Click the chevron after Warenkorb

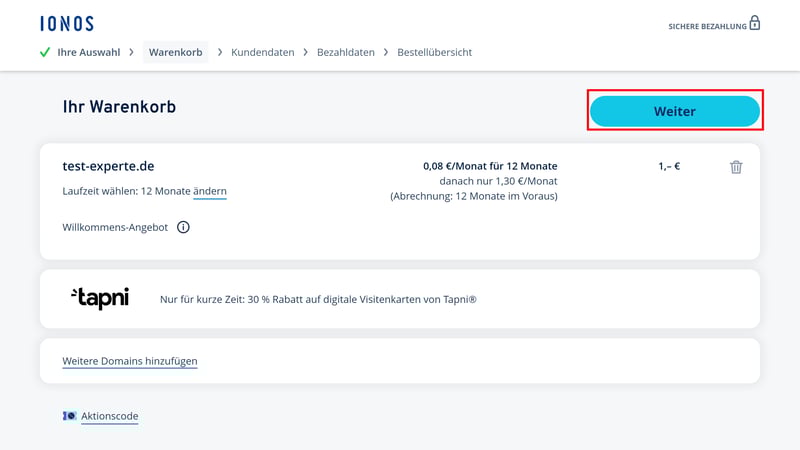(x=220, y=52)
